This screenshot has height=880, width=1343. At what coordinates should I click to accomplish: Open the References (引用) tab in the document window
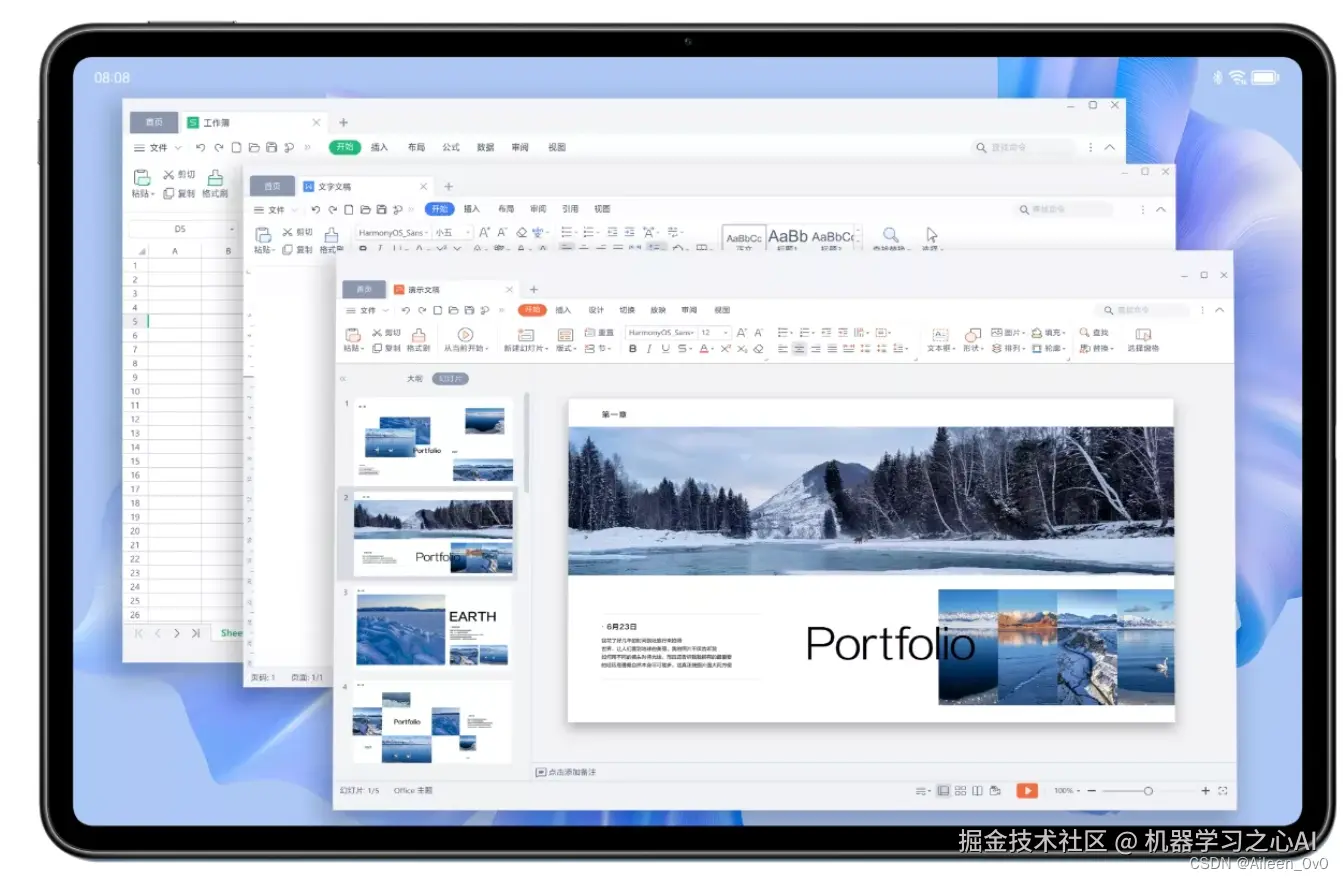(570, 209)
